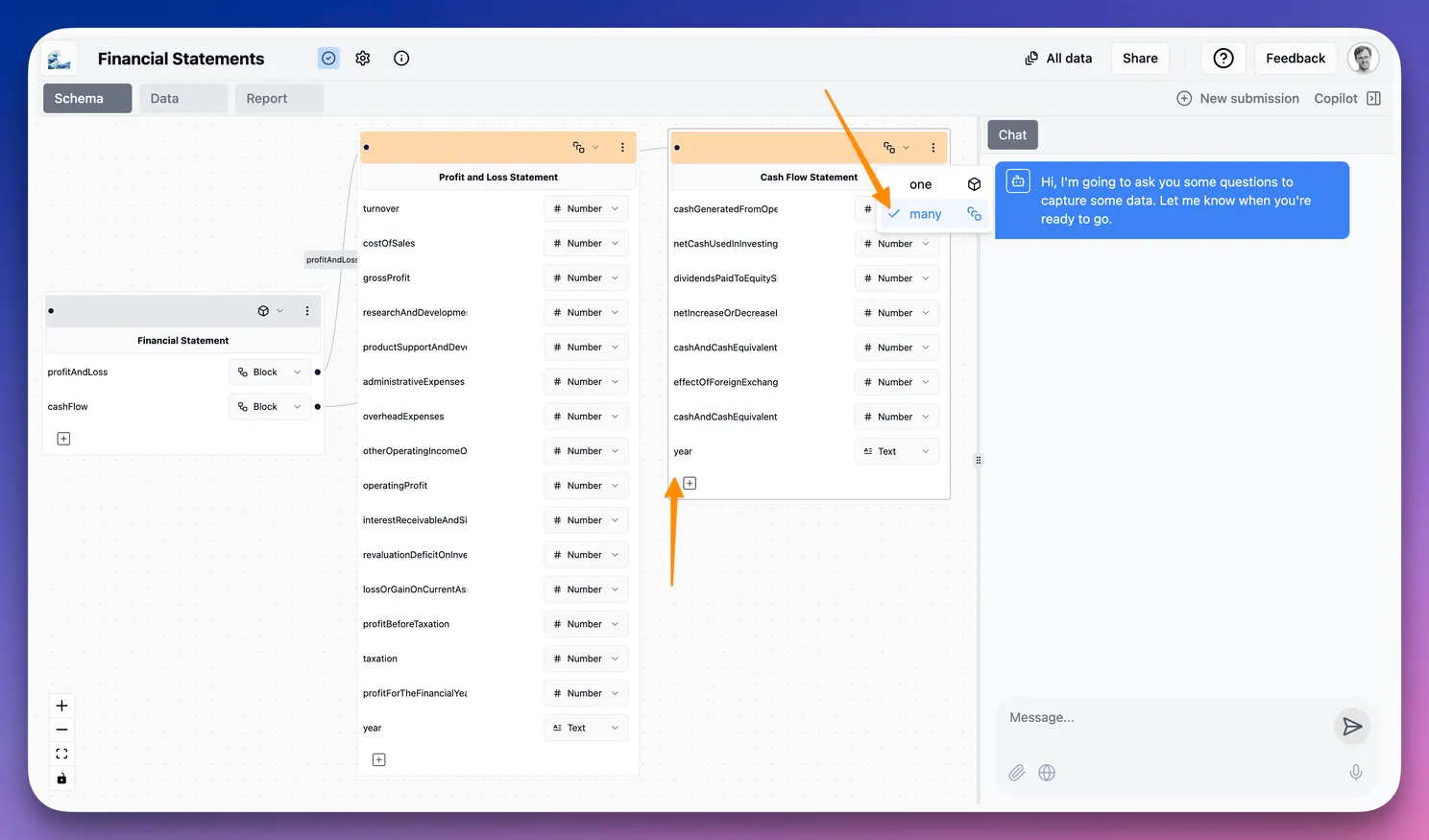Zoom in on the schema canvas
The width and height of the screenshot is (1429, 840).
click(61, 706)
